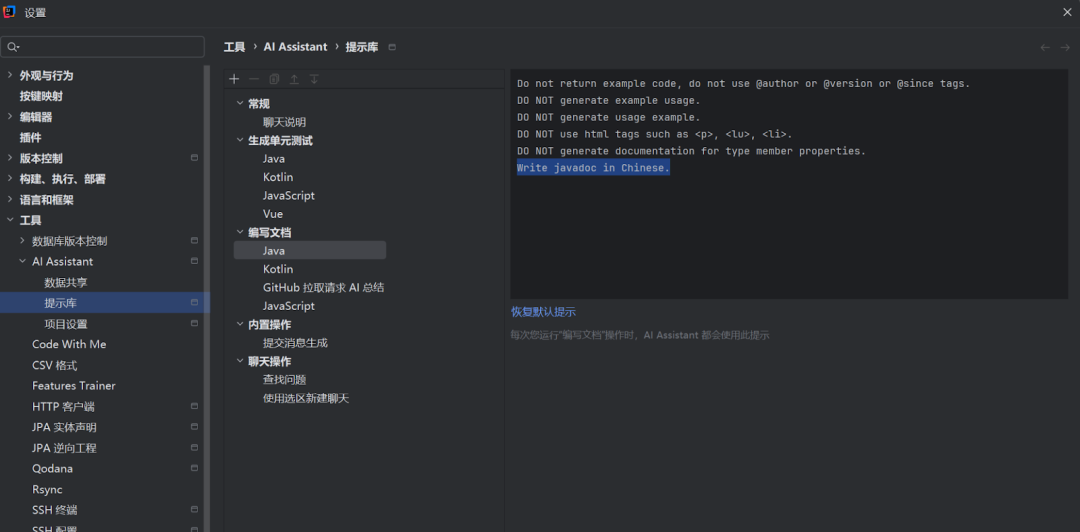
Task: Navigate forward with the right arrow icon
Action: point(1065,48)
